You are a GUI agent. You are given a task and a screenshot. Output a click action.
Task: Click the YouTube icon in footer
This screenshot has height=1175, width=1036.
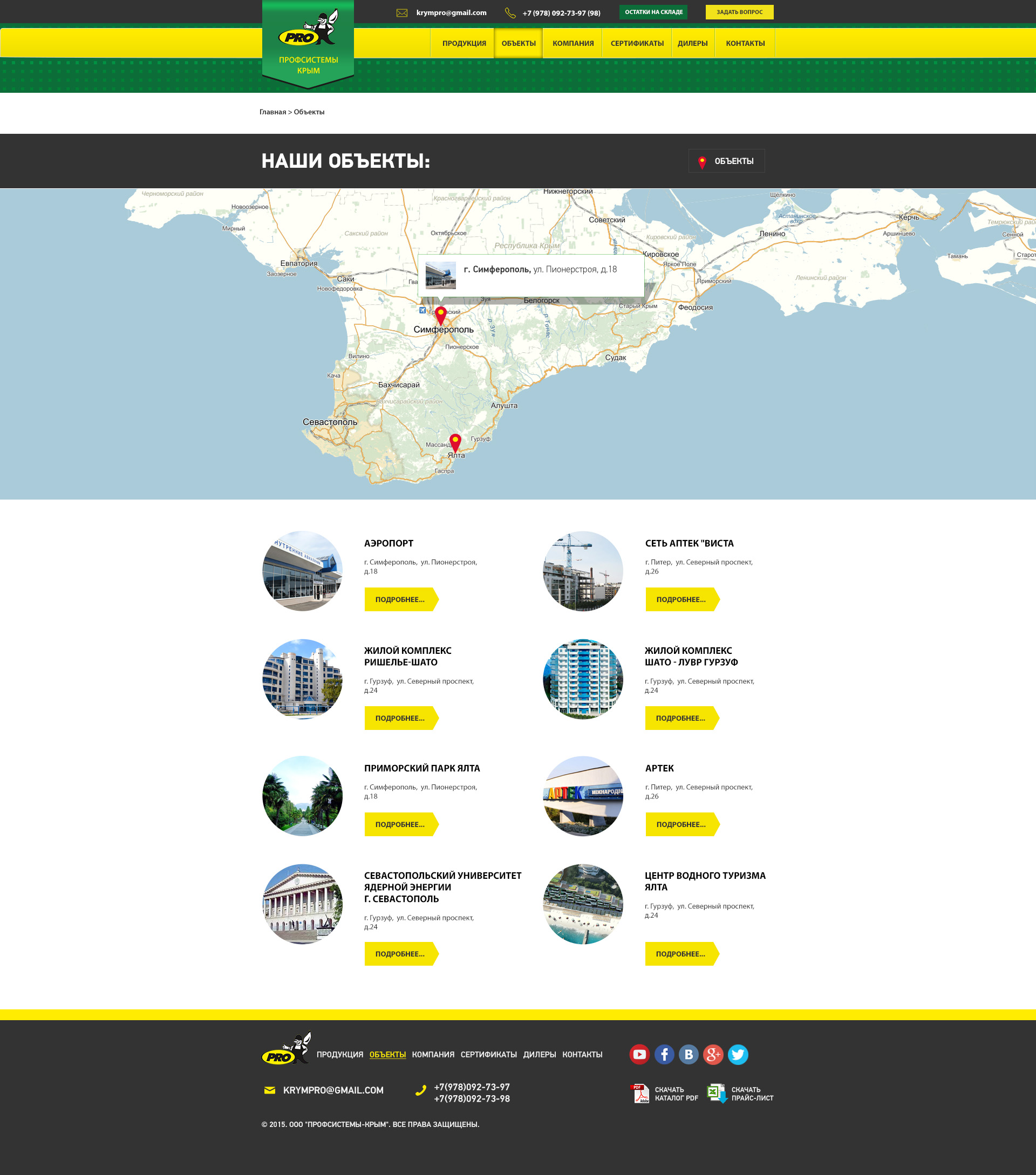point(639,1054)
